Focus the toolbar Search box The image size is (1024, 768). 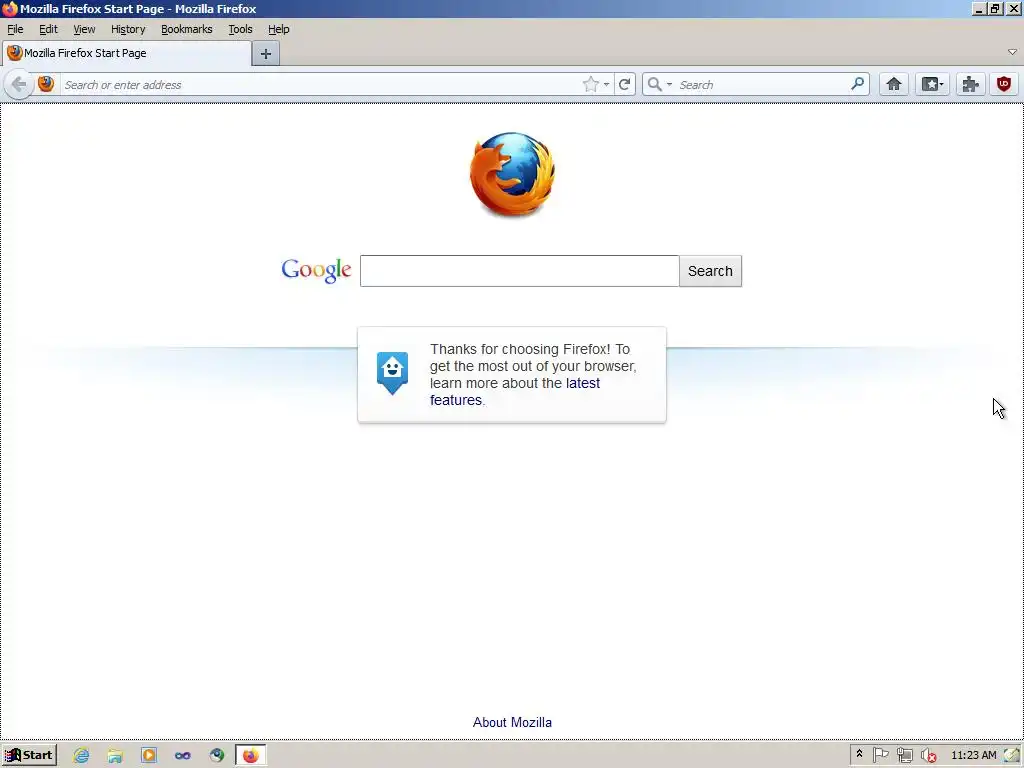coord(762,85)
